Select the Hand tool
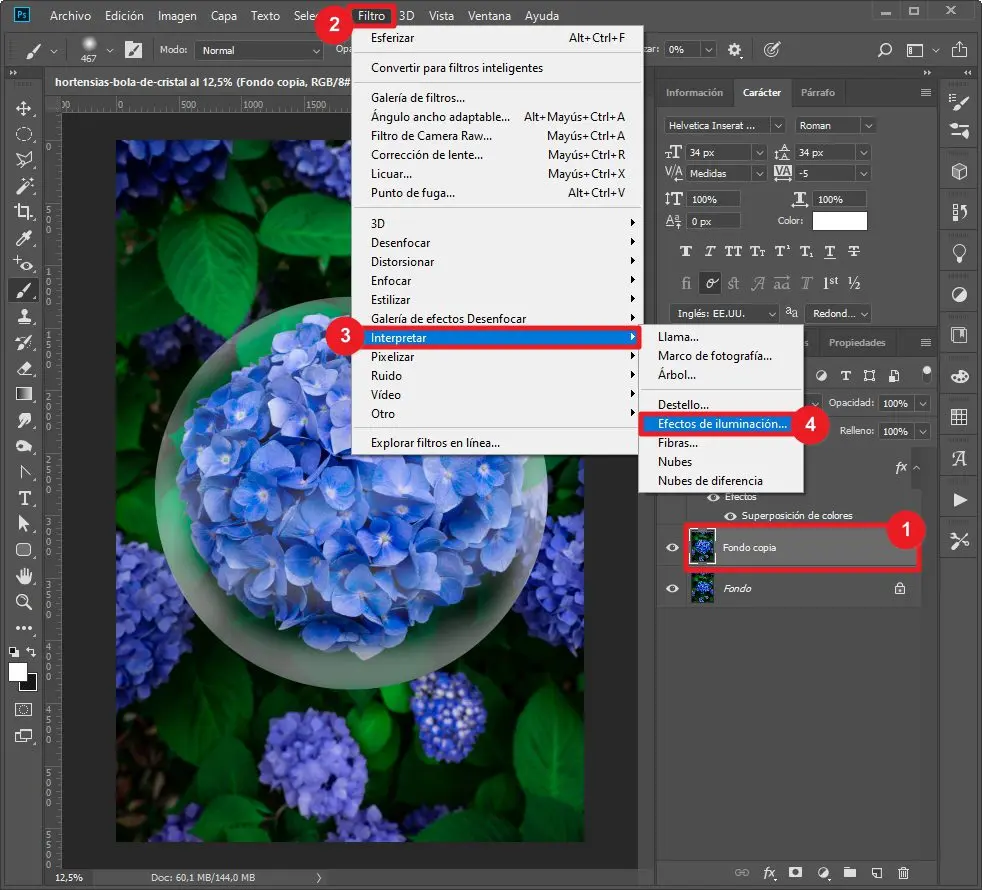Screen dimensions: 982x890 tap(24, 575)
